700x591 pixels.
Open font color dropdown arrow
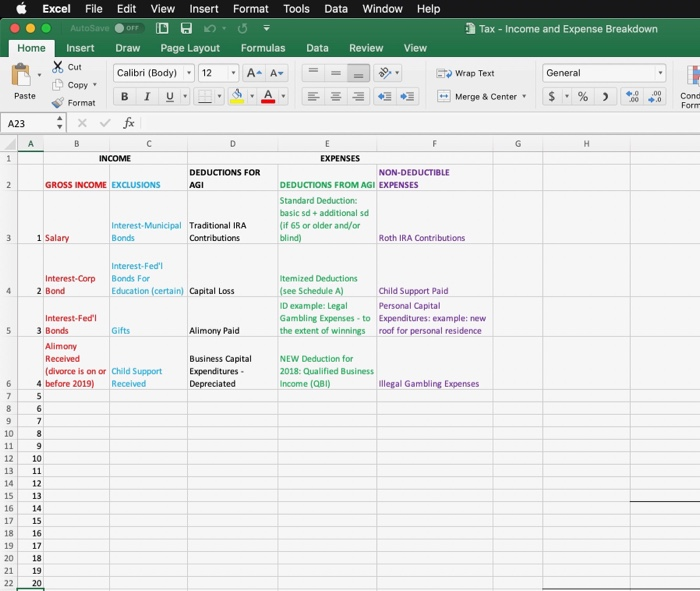point(283,96)
